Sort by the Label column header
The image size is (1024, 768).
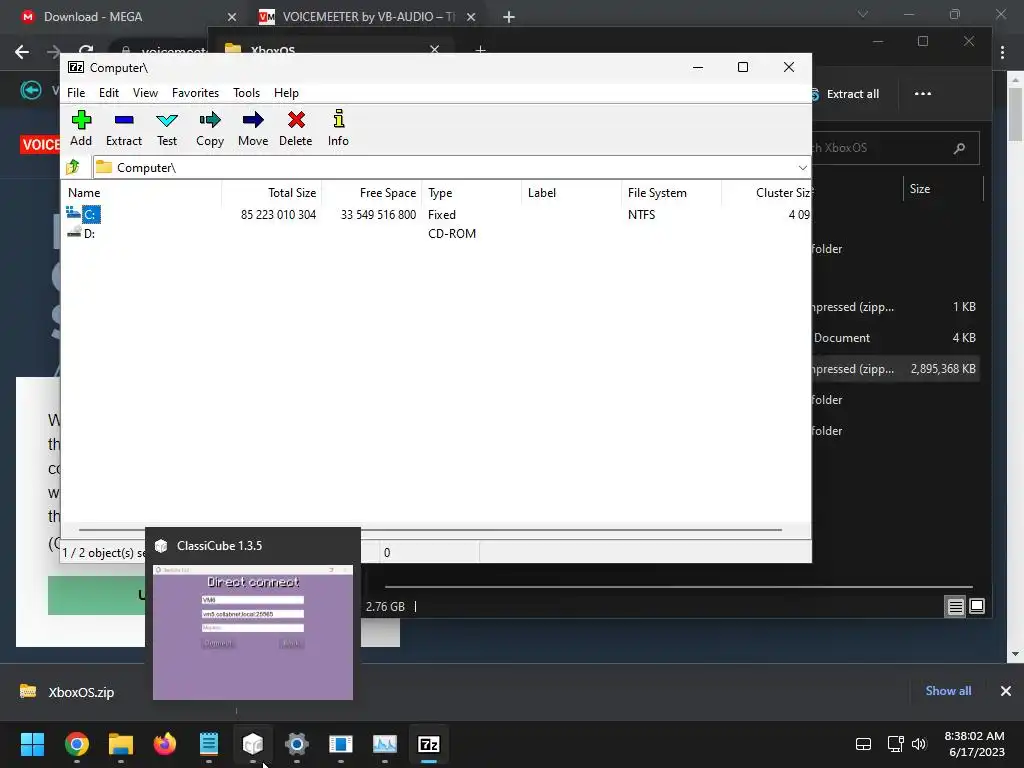point(571,193)
